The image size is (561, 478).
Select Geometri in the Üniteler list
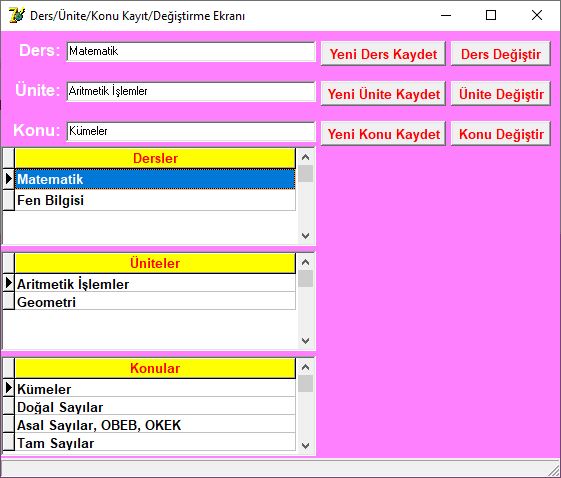point(155,302)
